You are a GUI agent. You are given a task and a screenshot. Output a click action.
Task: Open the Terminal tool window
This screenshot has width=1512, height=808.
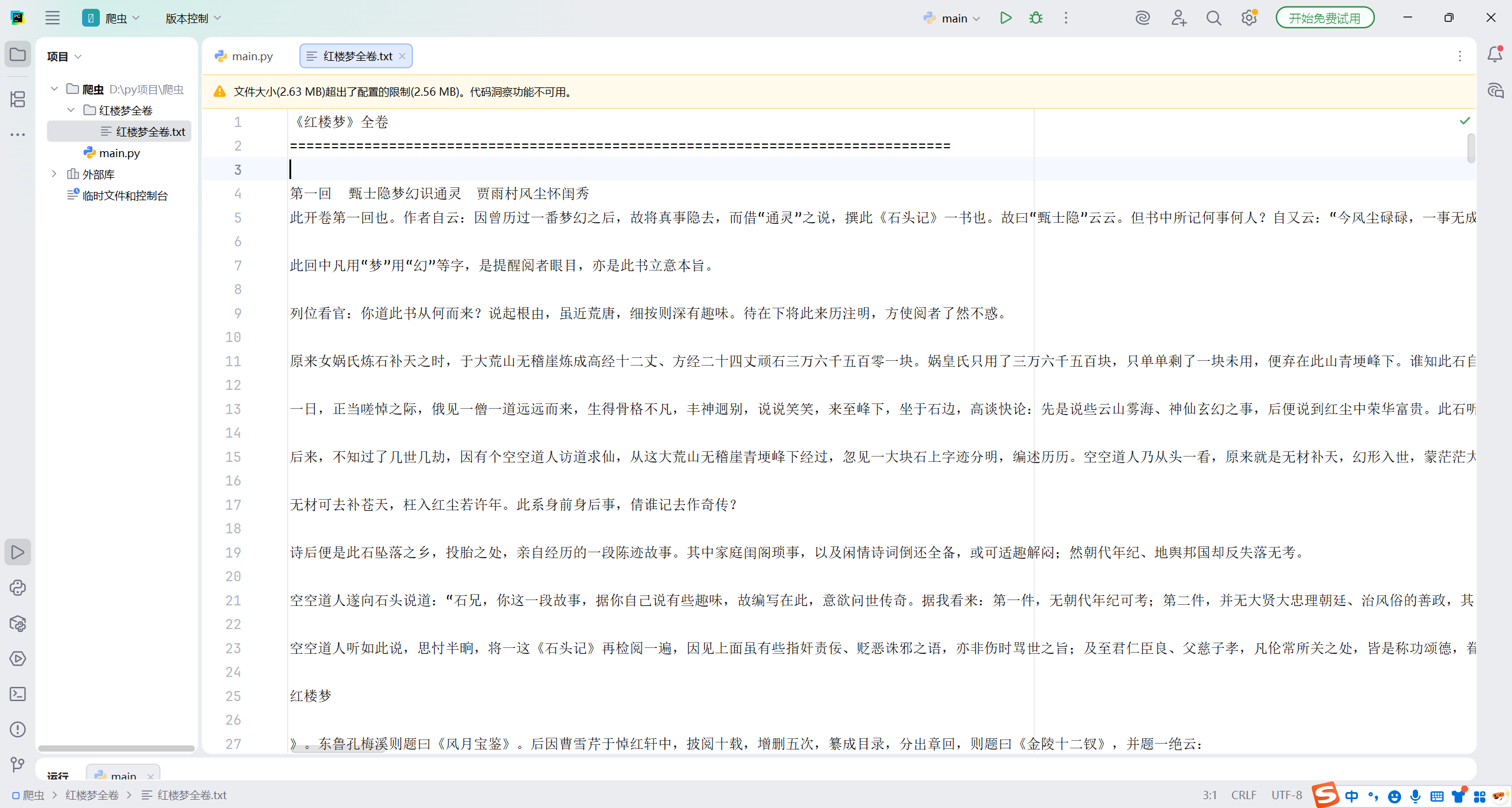pos(18,694)
